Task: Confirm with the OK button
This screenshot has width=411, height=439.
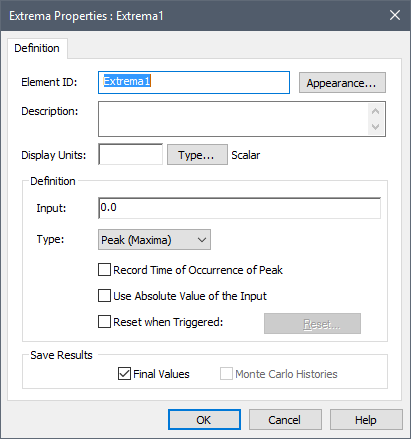Action: click(204, 420)
